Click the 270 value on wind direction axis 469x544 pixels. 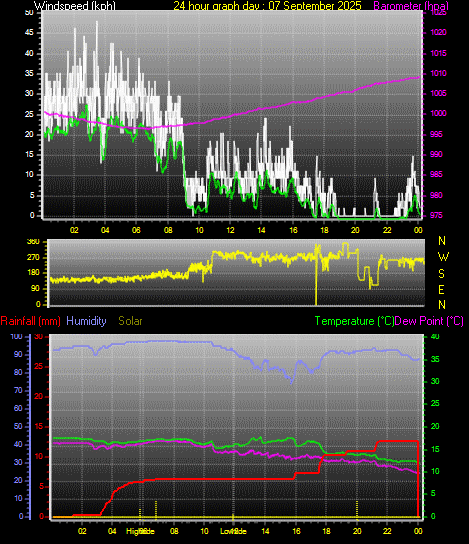[x=34, y=257]
